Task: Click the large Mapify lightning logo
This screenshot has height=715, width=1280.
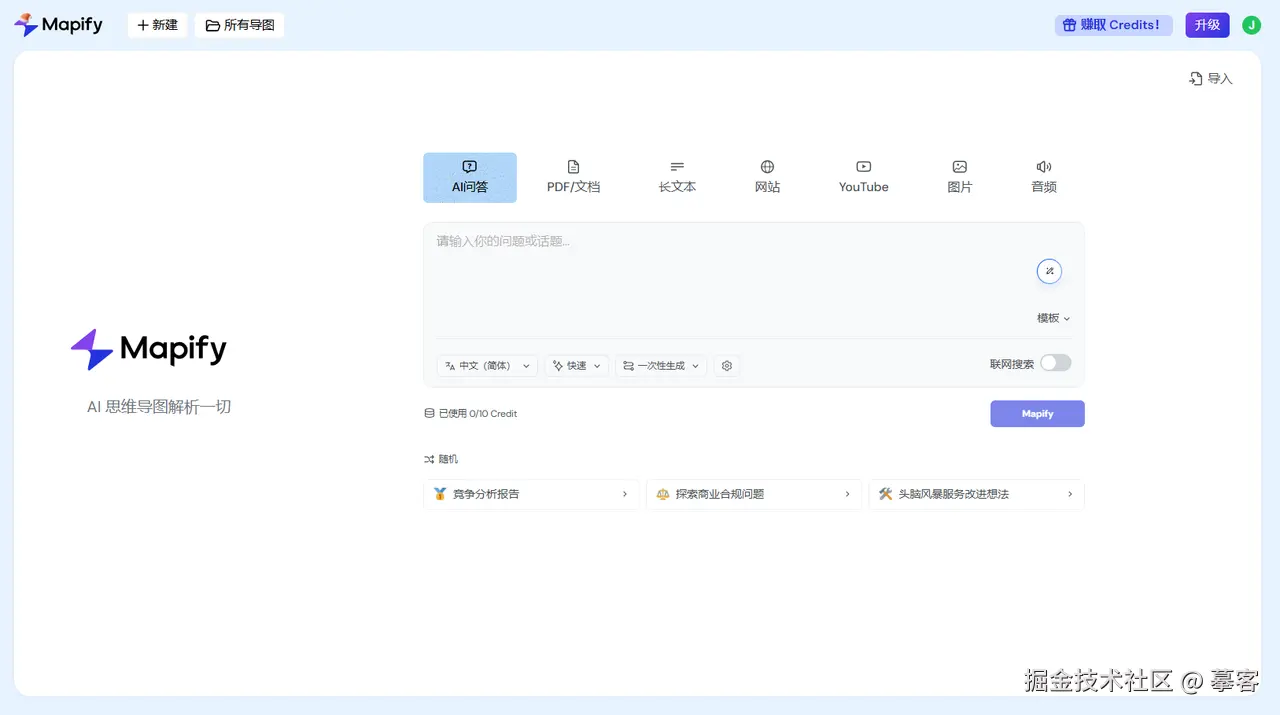Action: click(149, 349)
